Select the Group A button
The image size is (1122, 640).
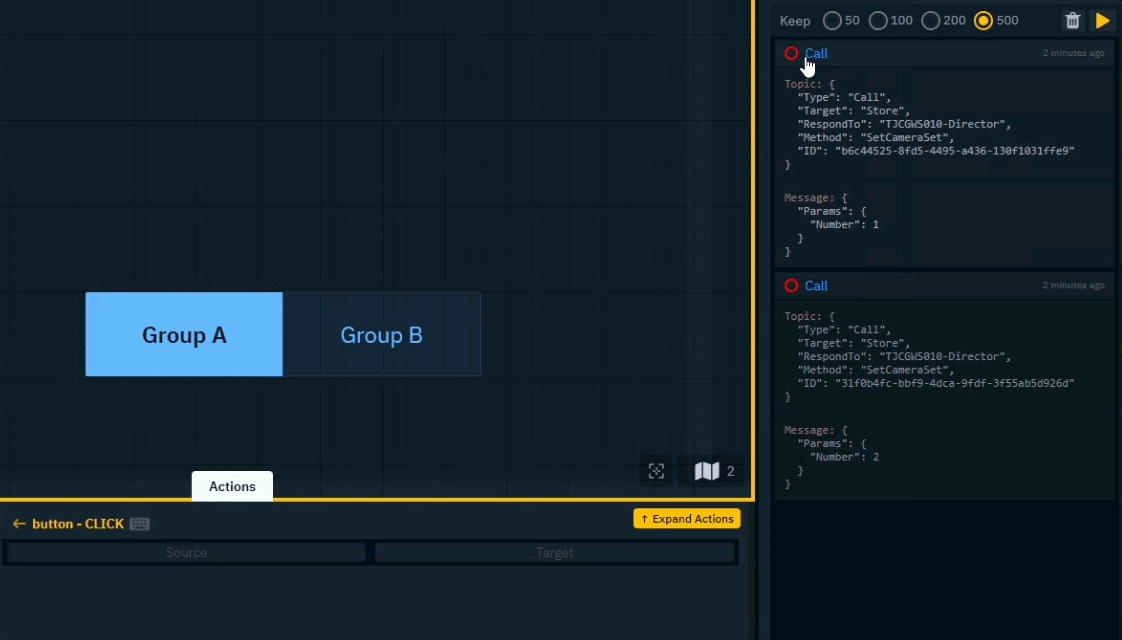(184, 335)
